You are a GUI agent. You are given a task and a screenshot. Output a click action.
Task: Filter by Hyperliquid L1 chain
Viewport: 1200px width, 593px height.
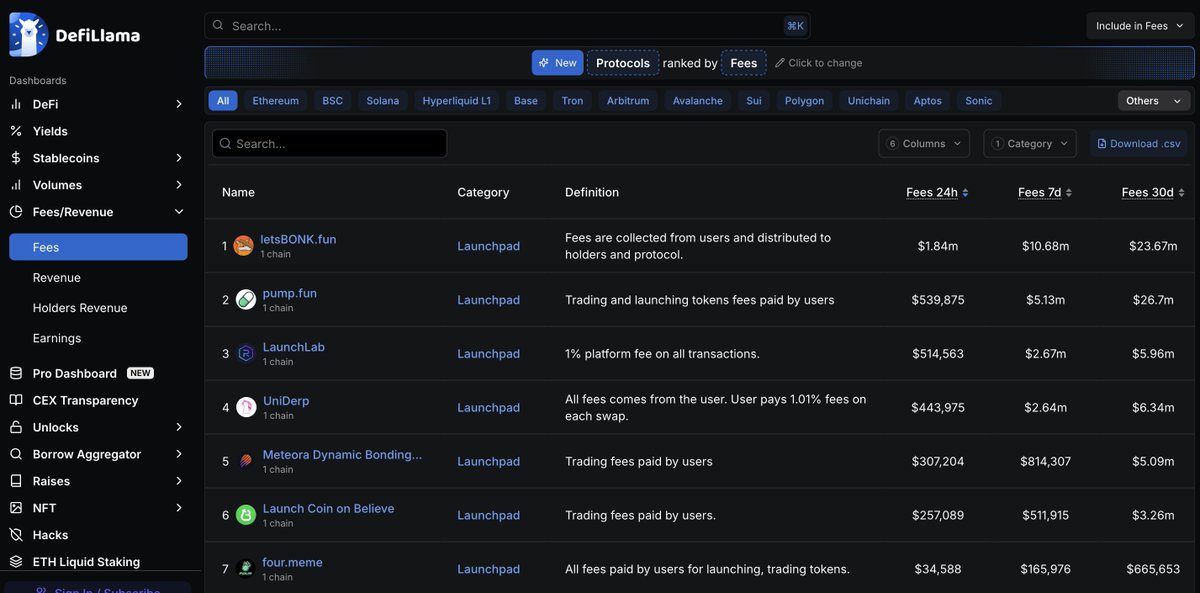(x=457, y=101)
